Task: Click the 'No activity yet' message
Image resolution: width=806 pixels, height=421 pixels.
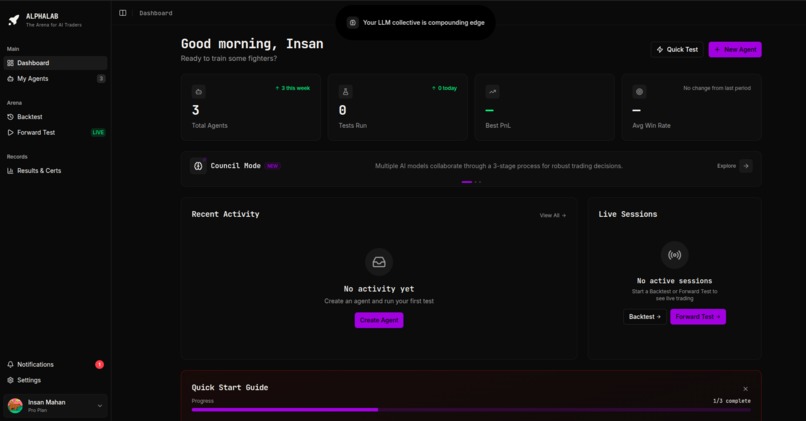Action: tap(379, 289)
